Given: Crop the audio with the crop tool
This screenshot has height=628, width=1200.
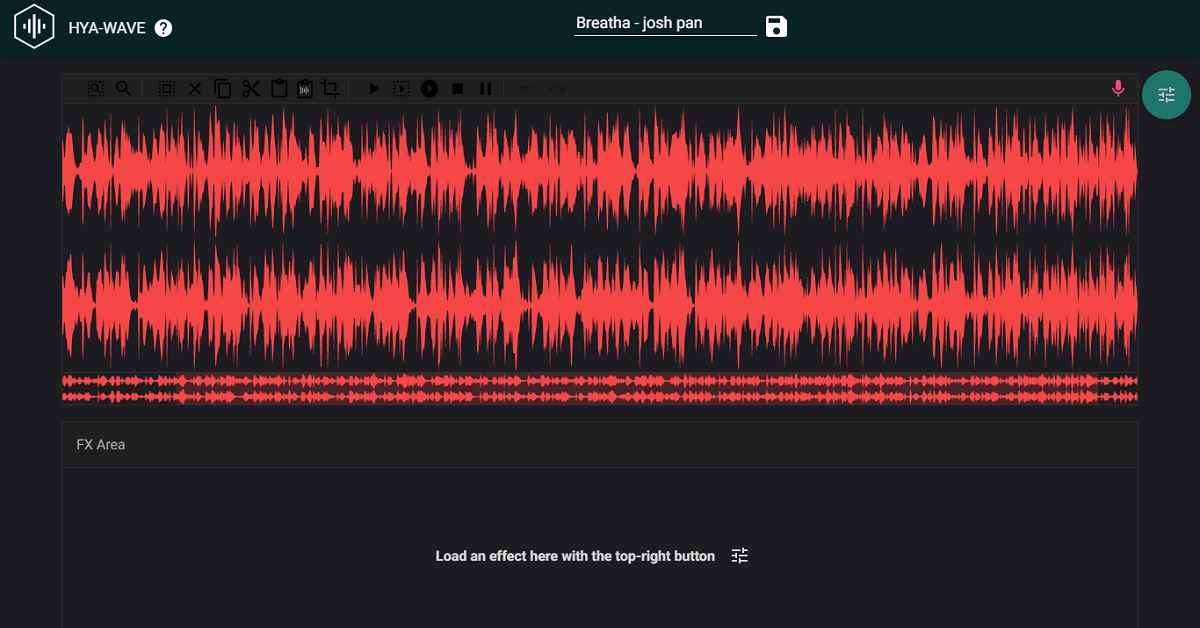Looking at the screenshot, I should 330,89.
